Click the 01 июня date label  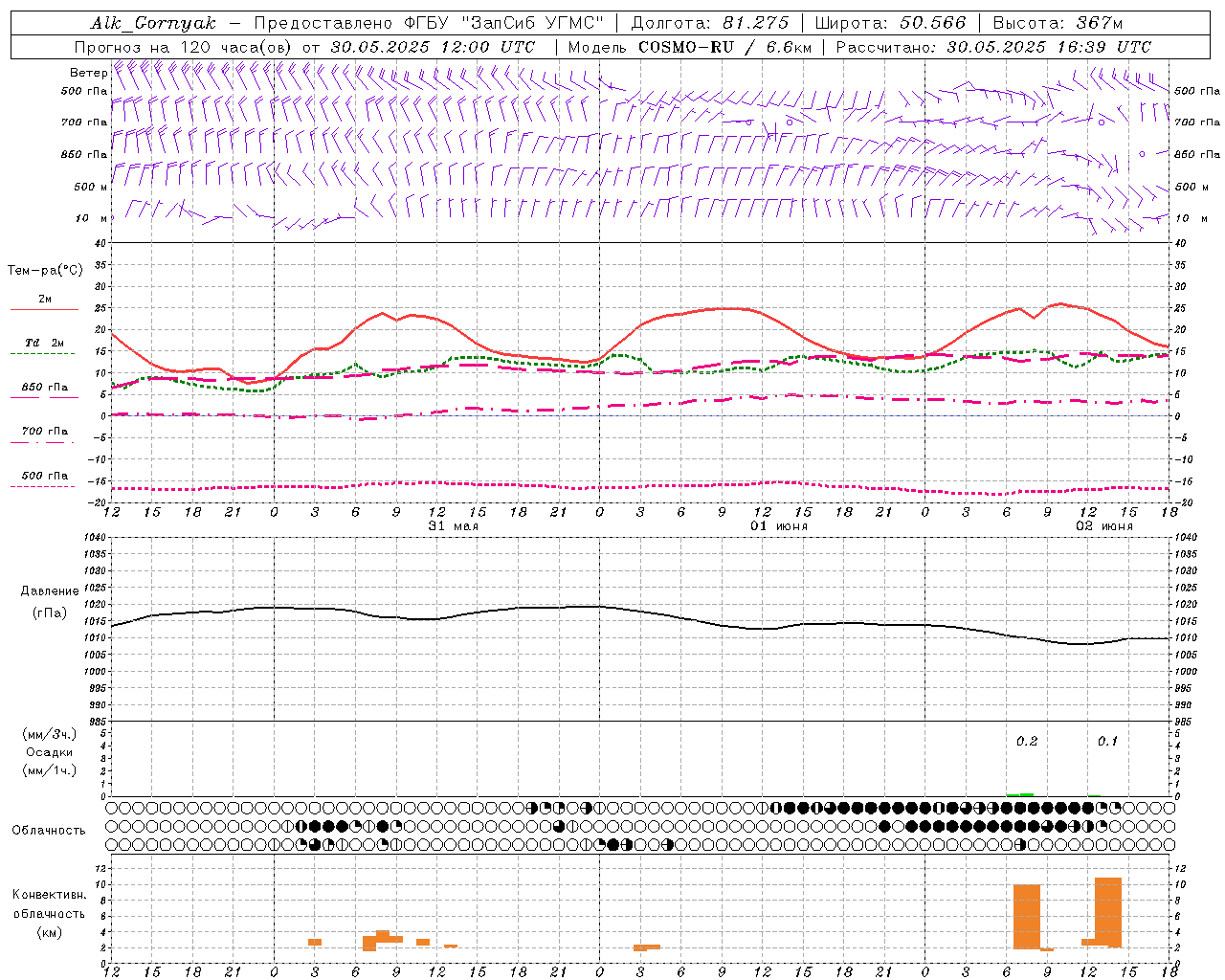[779, 526]
